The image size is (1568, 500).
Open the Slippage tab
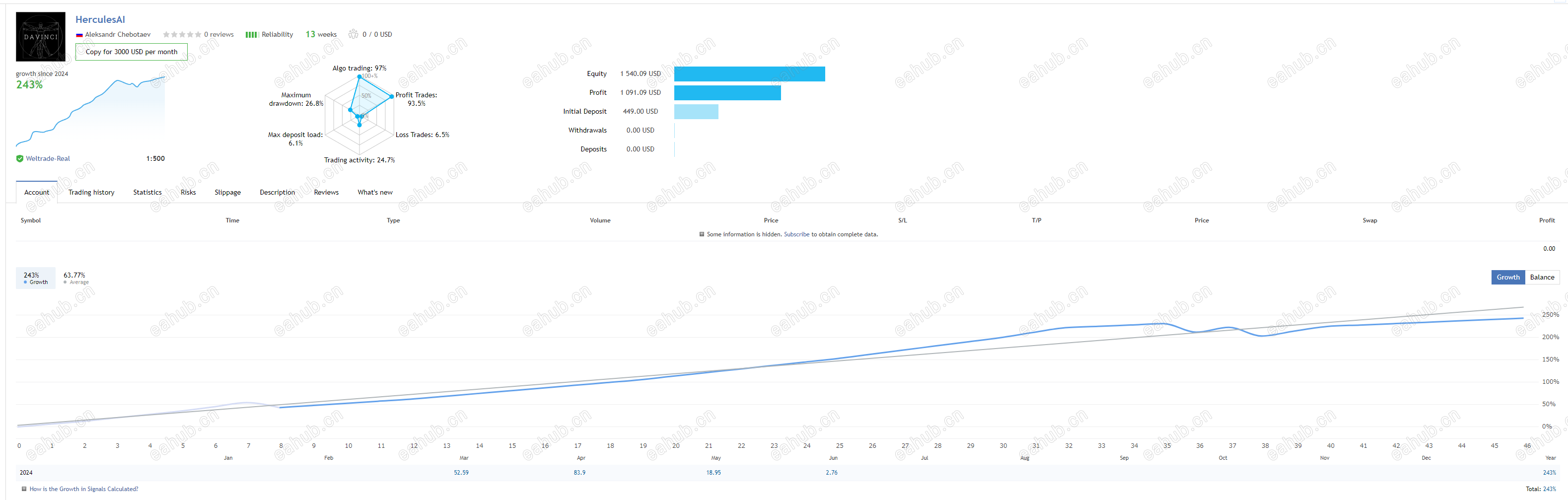[227, 193]
